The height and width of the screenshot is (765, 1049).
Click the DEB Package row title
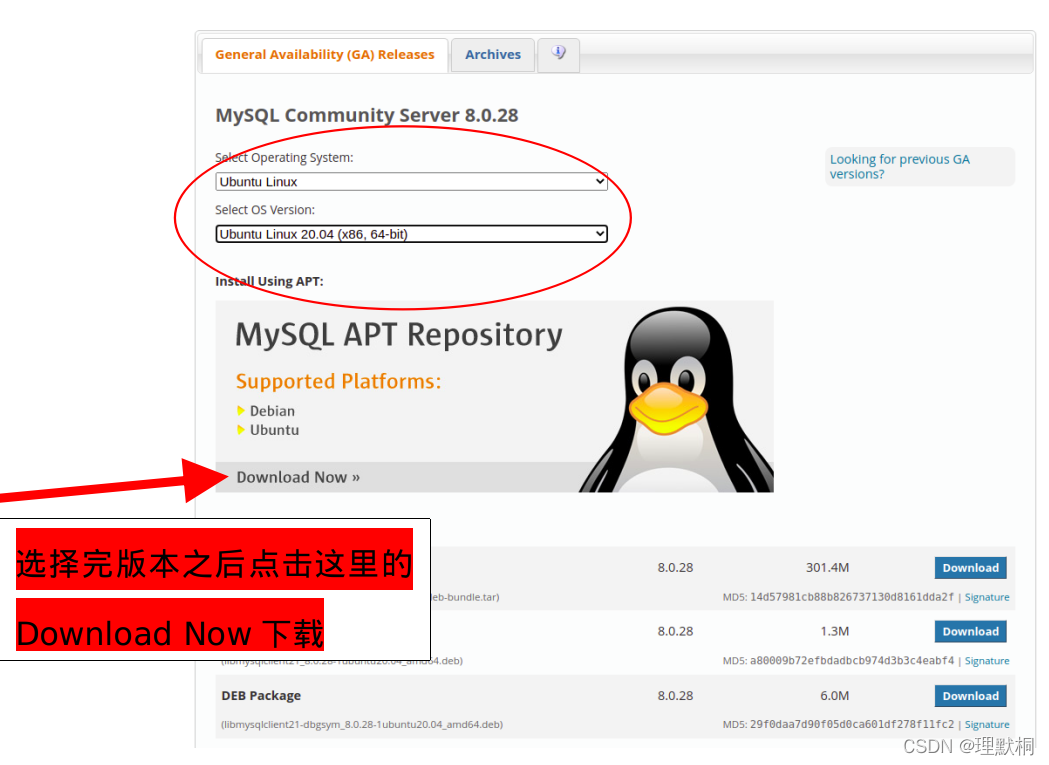(261, 695)
